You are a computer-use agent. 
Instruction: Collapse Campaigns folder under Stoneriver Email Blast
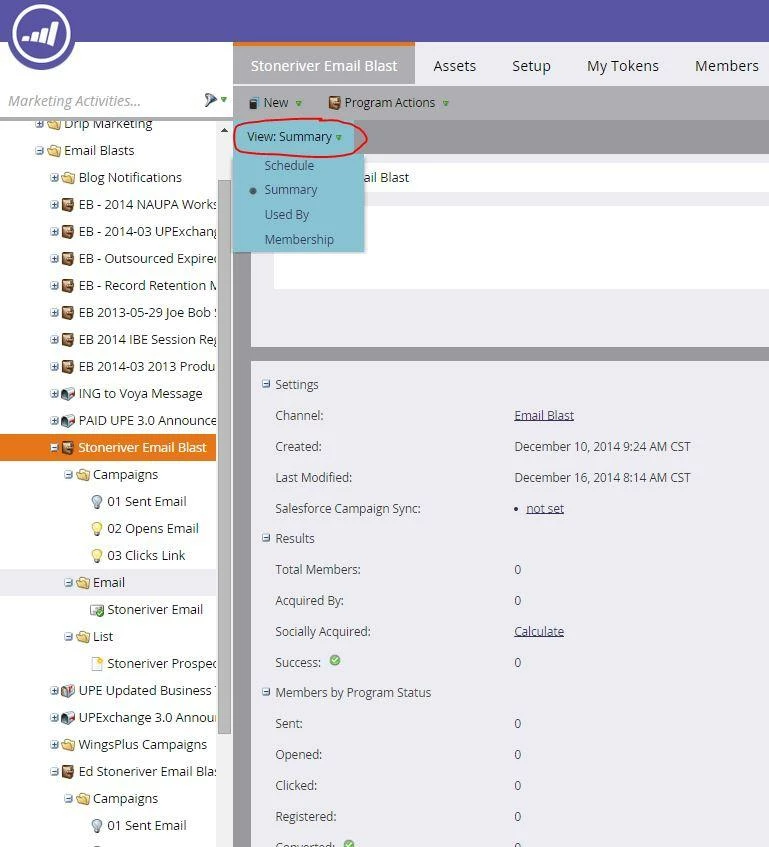pos(68,474)
